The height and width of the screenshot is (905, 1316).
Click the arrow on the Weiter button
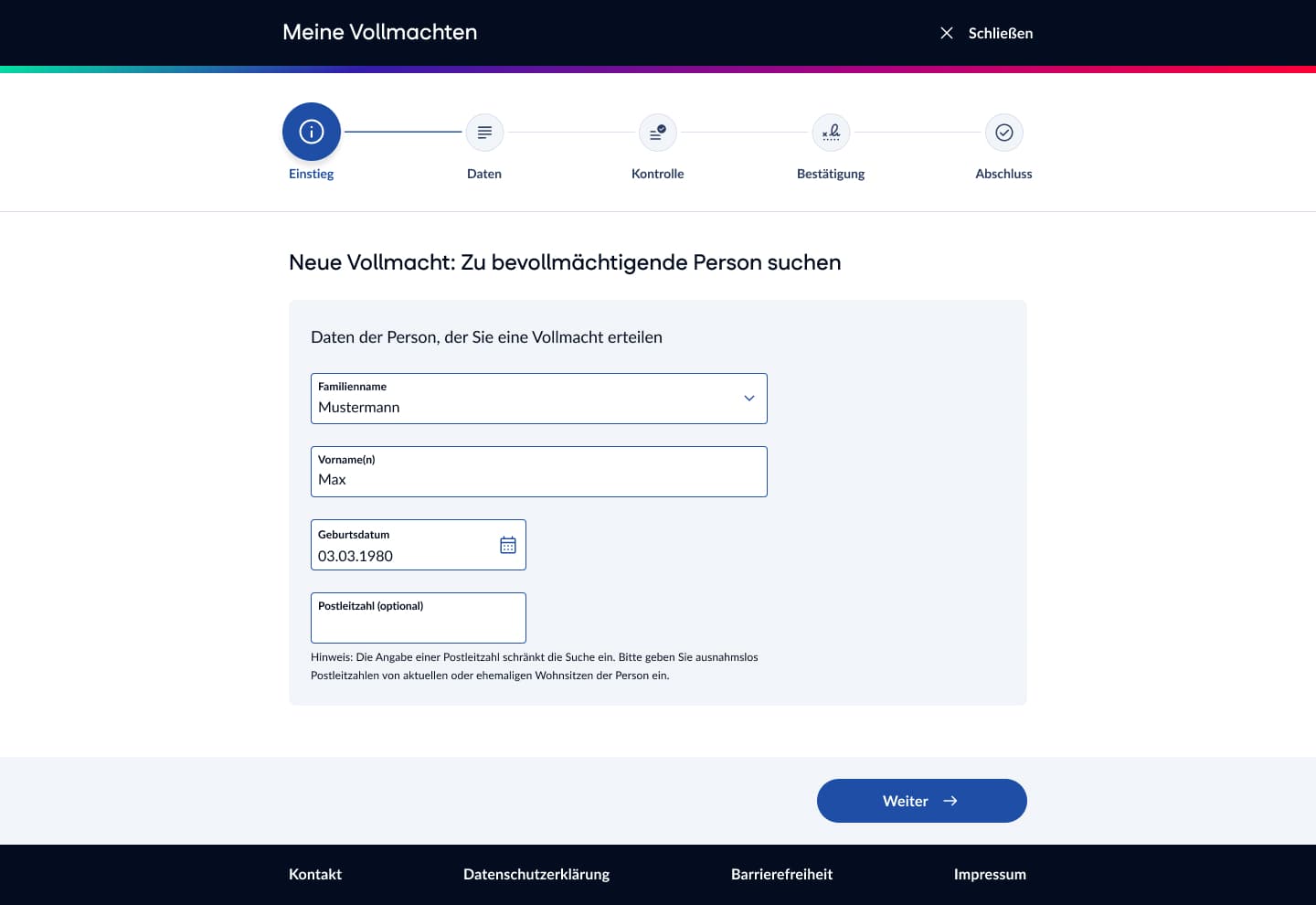click(950, 801)
